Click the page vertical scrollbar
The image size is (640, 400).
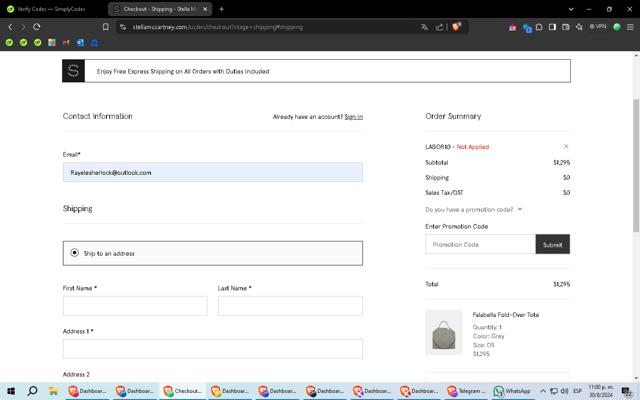[x=636, y=165]
